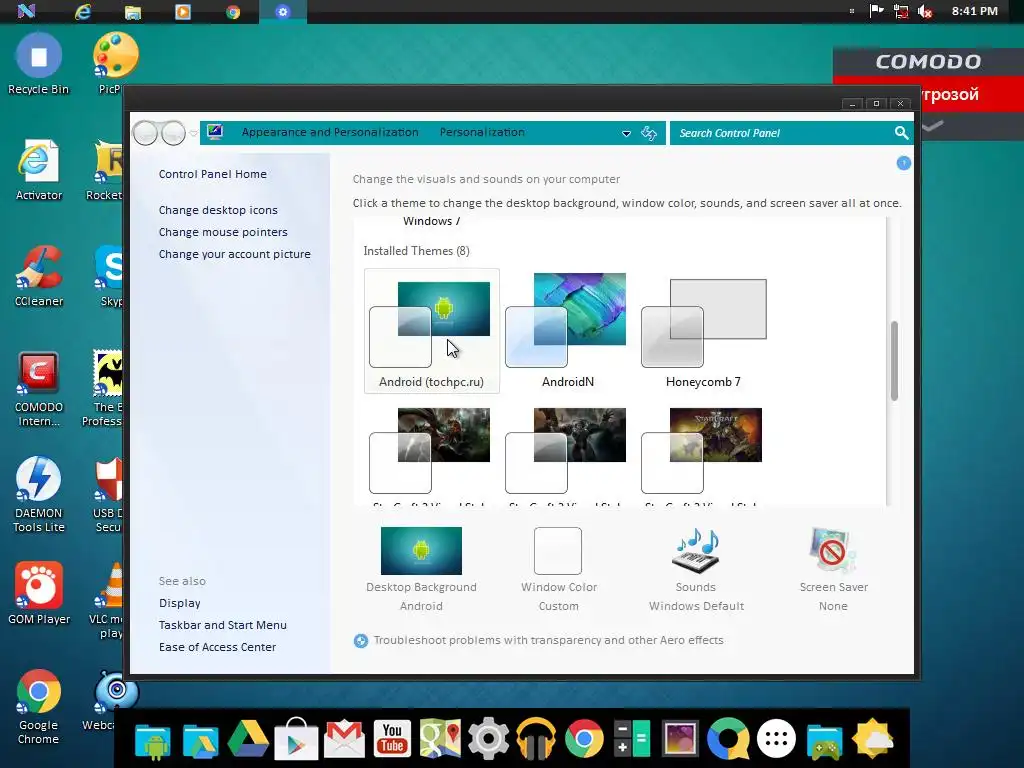Select the AndroidN theme

[x=567, y=331]
